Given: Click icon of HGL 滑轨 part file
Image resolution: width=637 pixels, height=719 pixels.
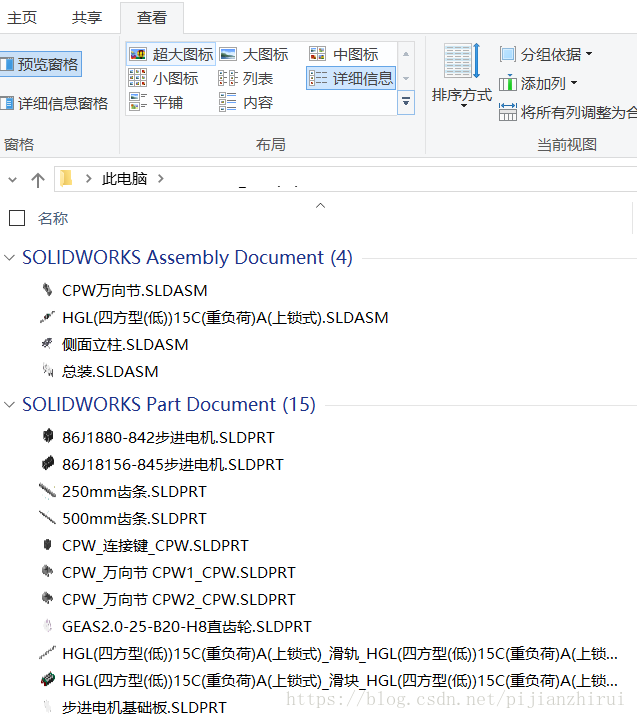Looking at the screenshot, I should [x=47, y=653].
